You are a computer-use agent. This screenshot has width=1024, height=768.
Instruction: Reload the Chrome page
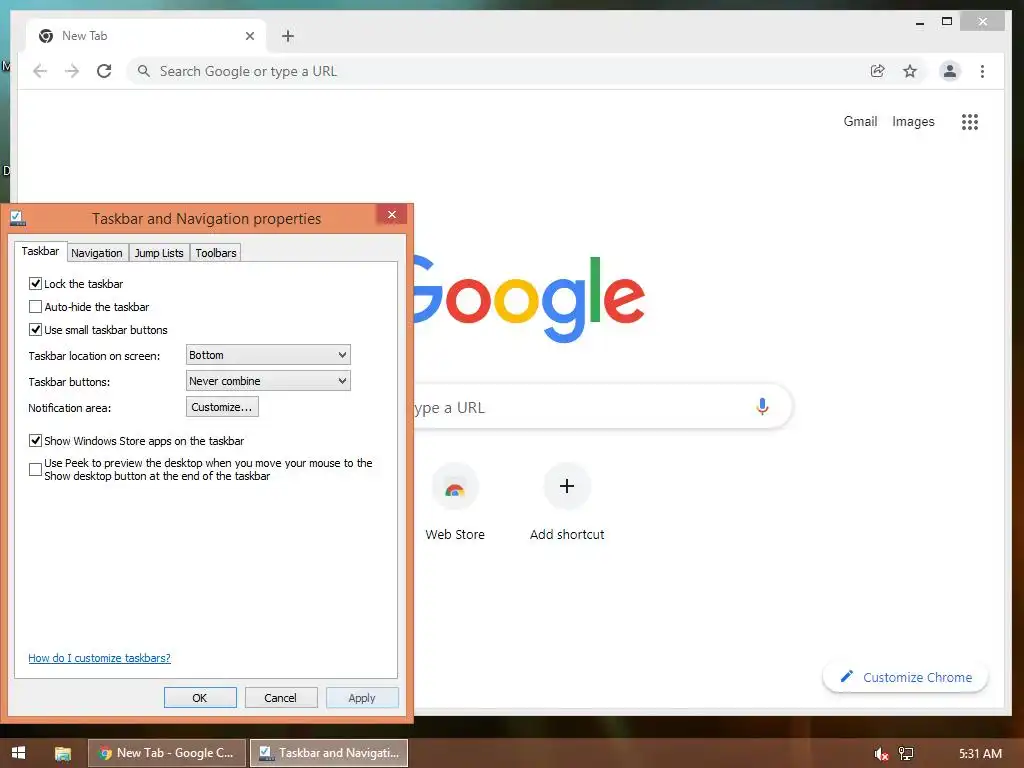click(x=104, y=71)
